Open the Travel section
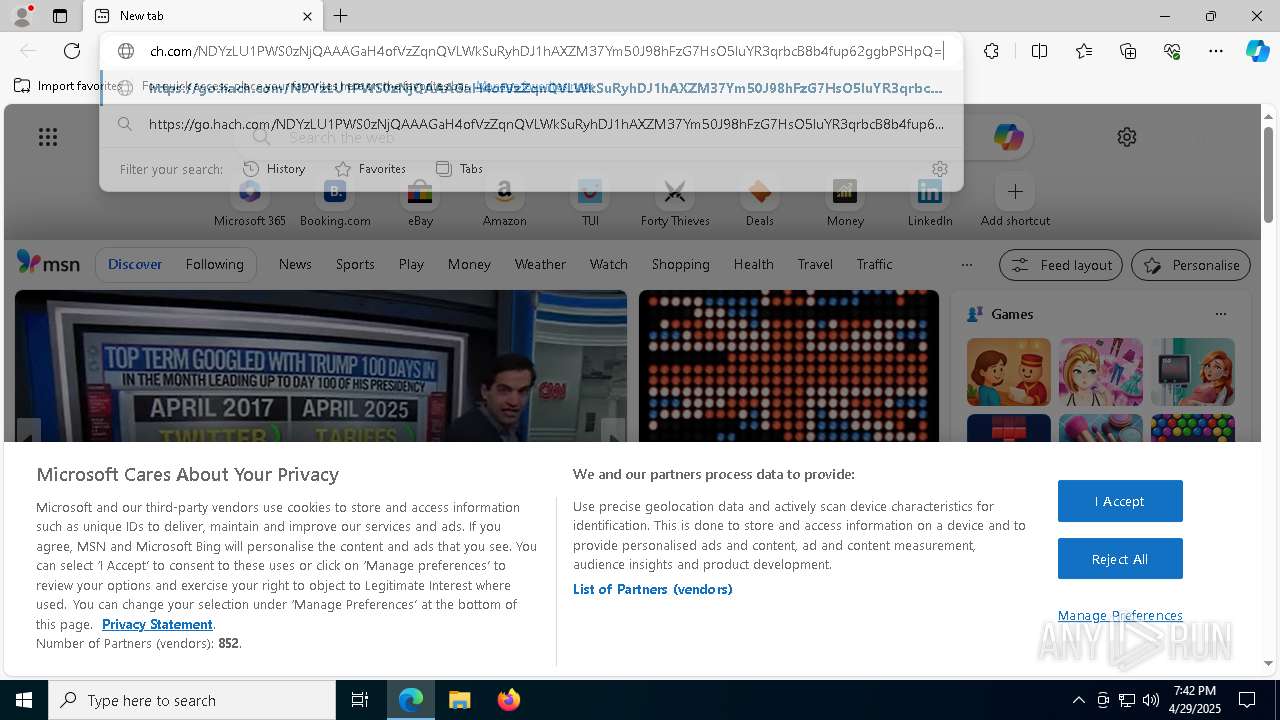The image size is (1280, 720). coord(815,264)
